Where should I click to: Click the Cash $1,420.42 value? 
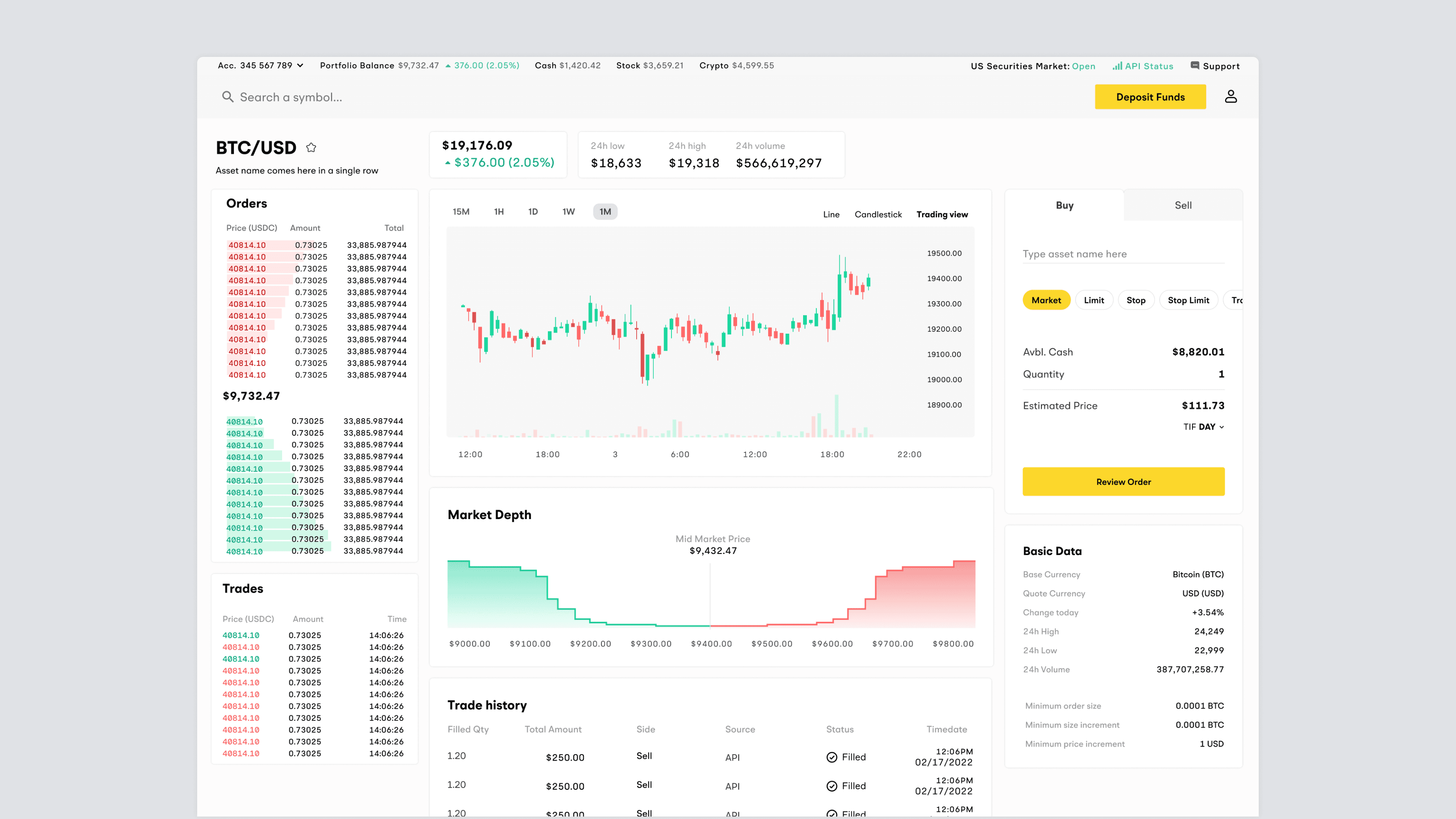coord(579,66)
